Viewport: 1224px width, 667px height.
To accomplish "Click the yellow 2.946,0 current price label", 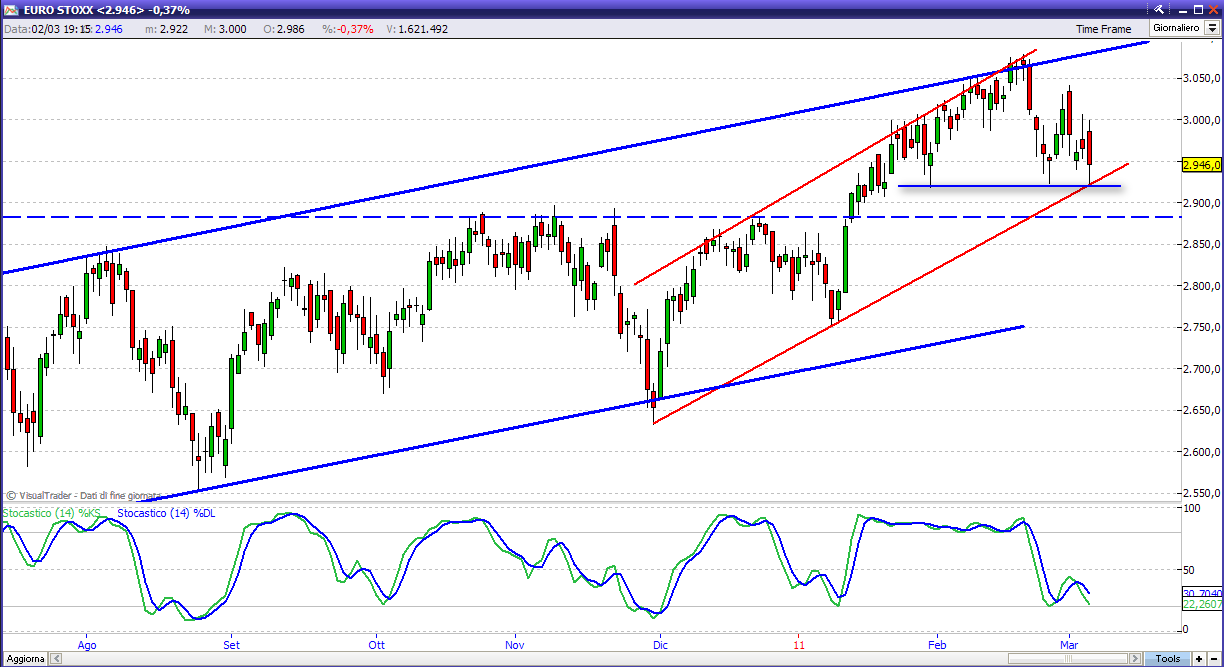I will (1201, 165).
